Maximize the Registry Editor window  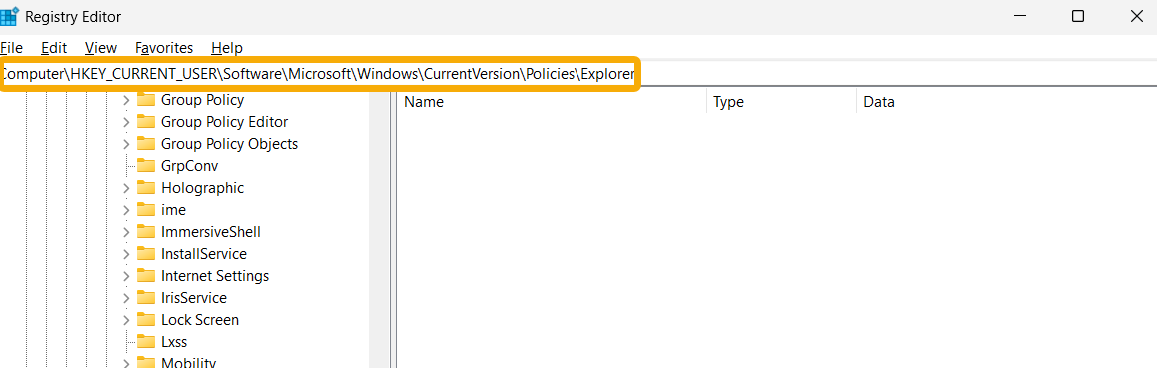(x=1078, y=16)
